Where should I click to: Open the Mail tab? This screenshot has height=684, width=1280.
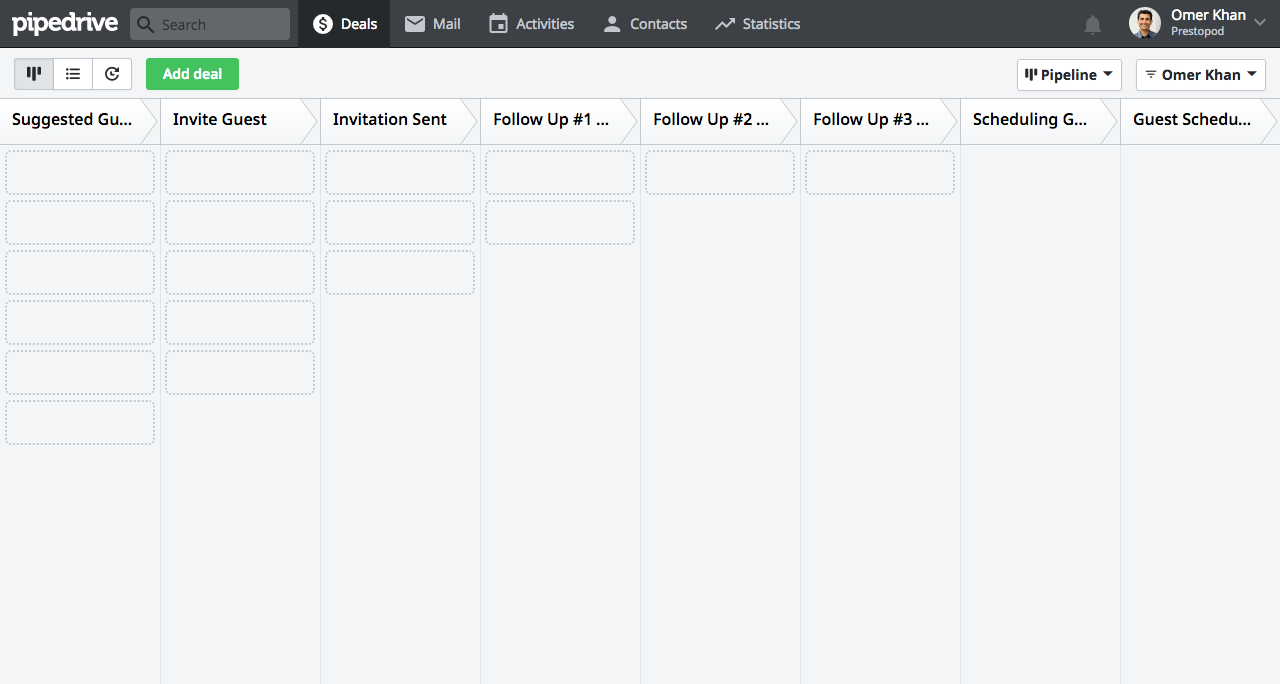pos(433,24)
